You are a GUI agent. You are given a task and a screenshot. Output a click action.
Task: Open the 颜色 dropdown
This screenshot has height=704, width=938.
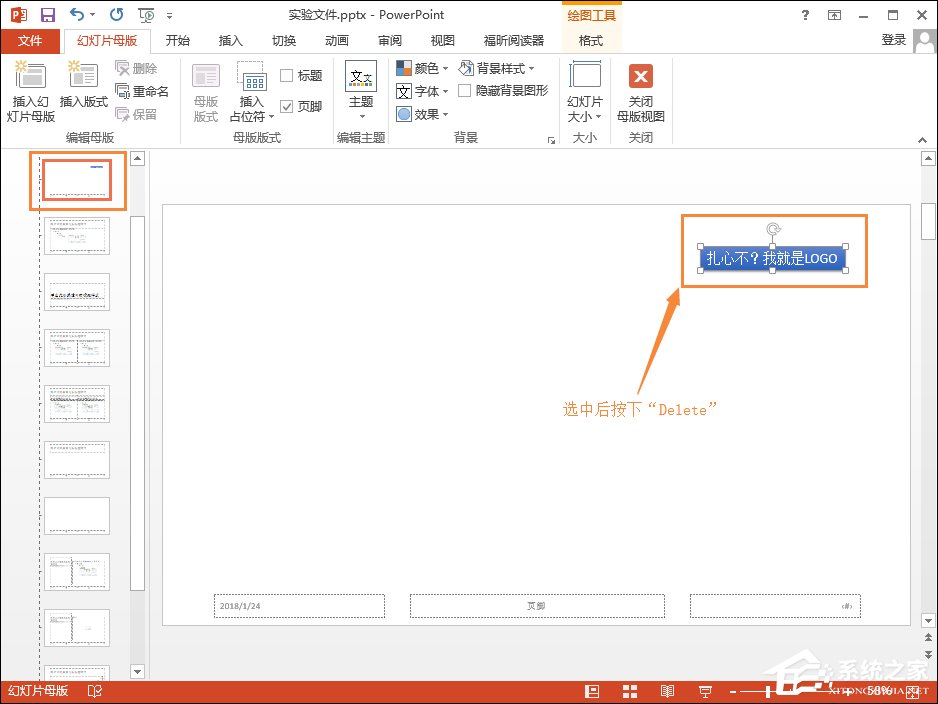(x=421, y=68)
